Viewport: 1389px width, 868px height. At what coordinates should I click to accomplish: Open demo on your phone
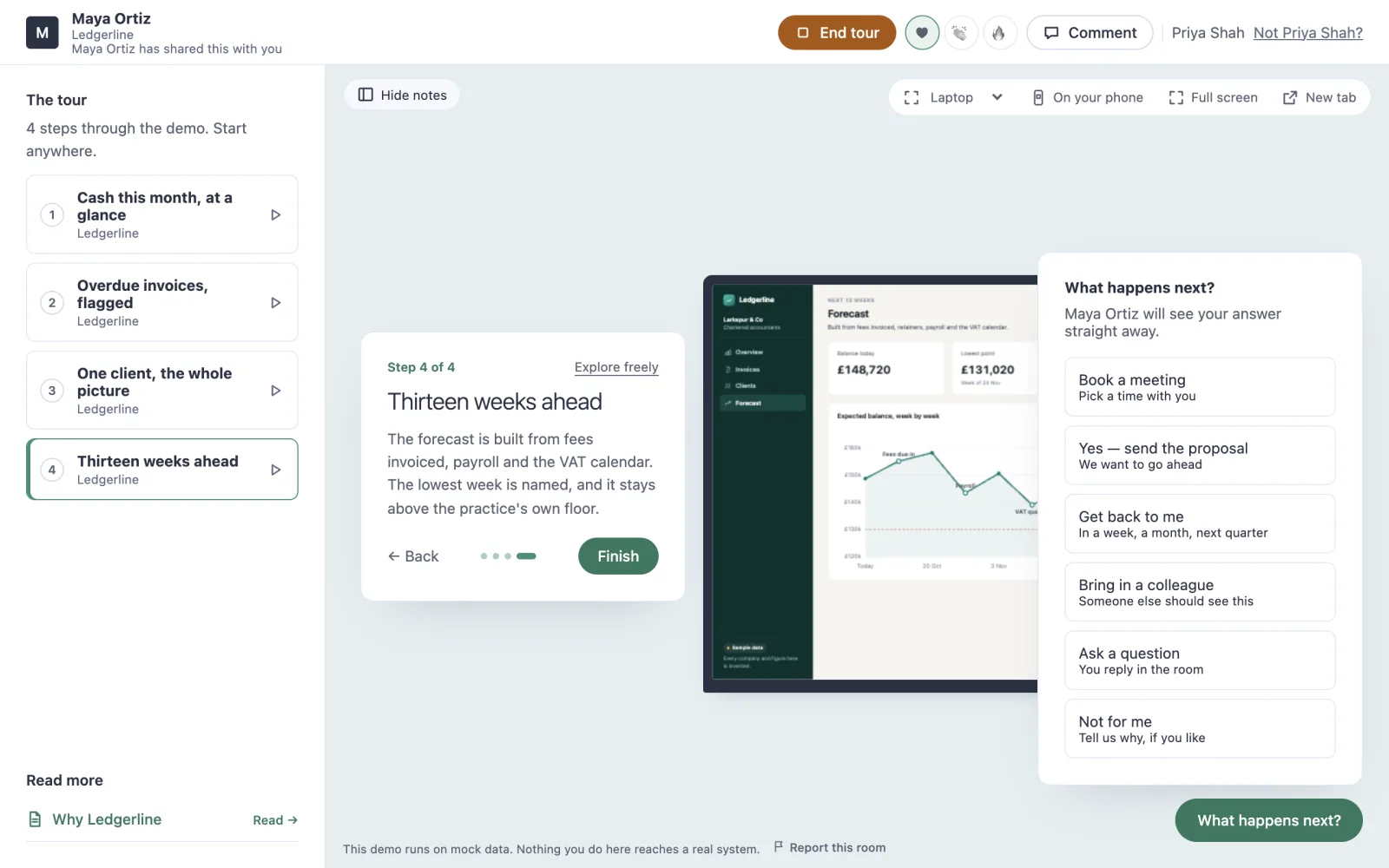(x=1087, y=97)
